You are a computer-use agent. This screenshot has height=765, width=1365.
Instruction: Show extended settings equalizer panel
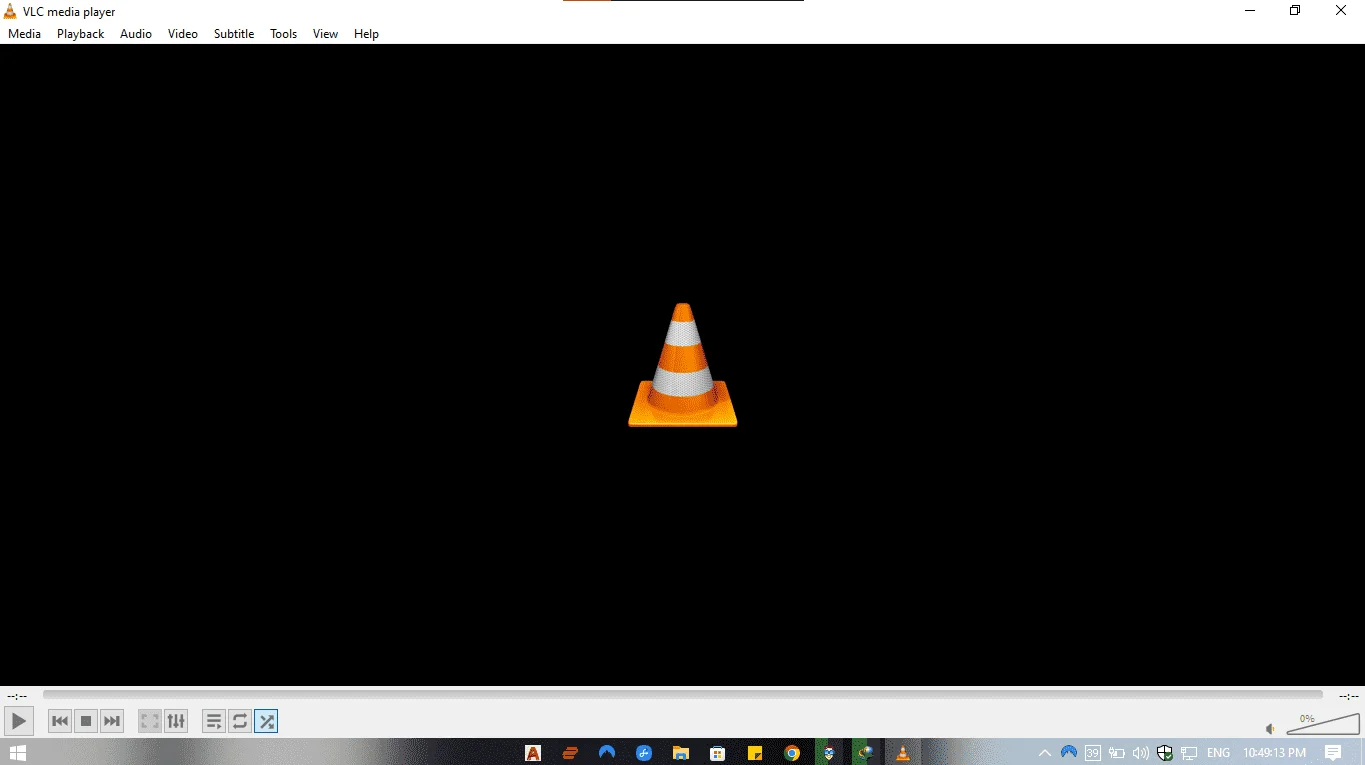tap(176, 720)
